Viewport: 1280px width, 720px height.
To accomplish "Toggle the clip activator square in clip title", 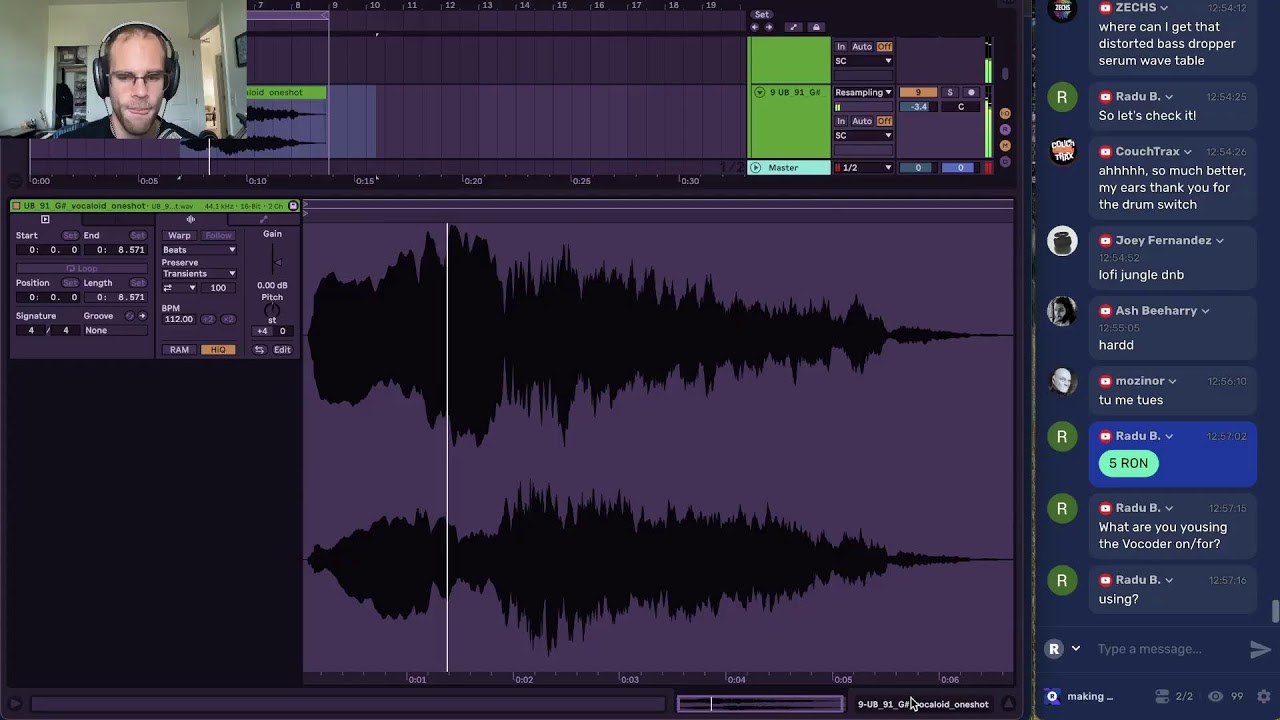I will coord(16,206).
